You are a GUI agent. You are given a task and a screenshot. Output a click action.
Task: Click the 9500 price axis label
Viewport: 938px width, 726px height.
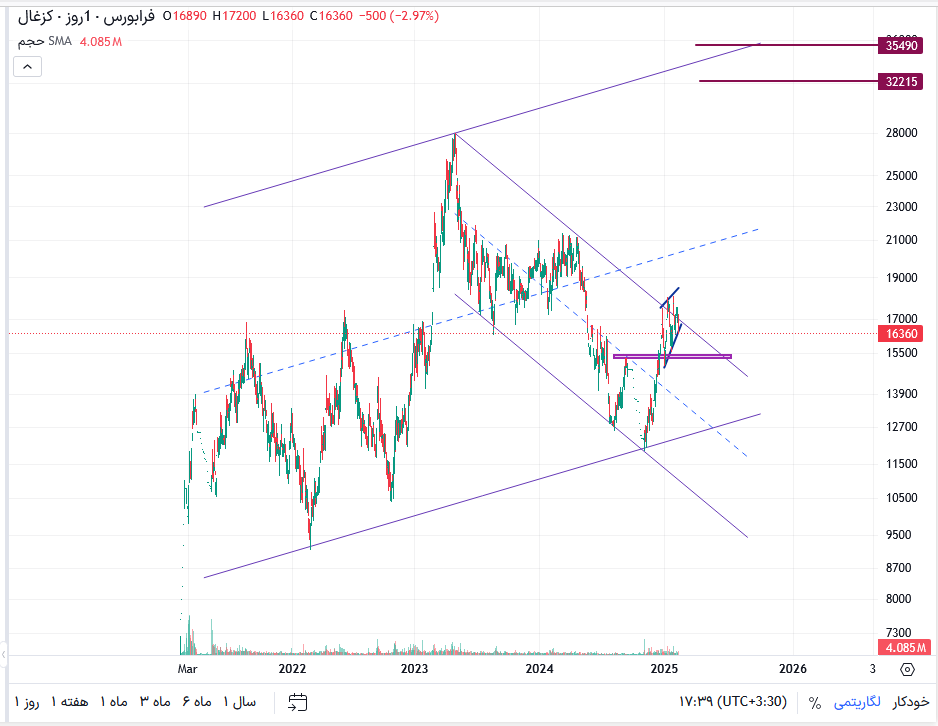coord(899,535)
